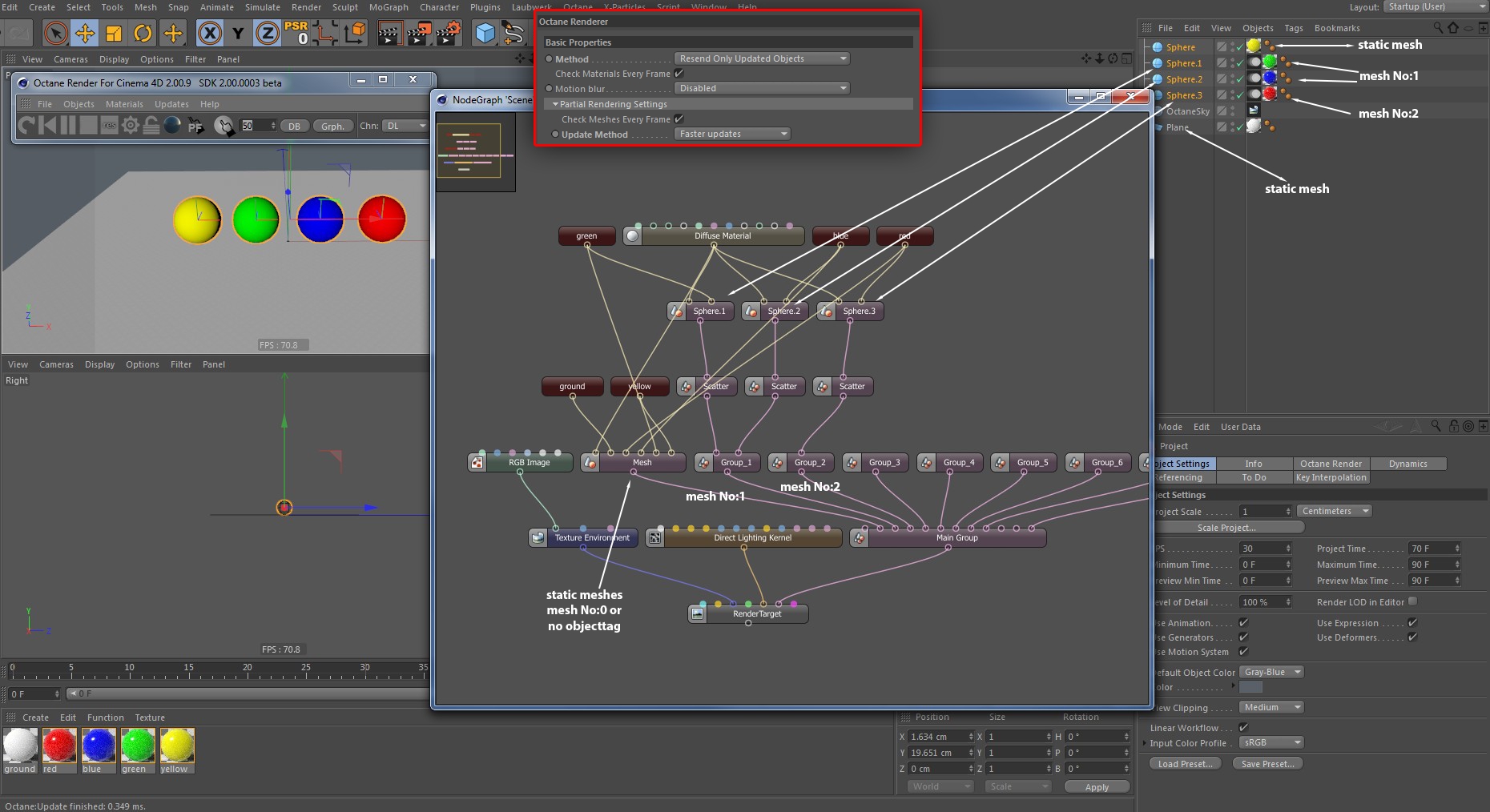Viewport: 1490px width, 812px height.
Task: Uncheck Use Animation checkbox
Action: coord(1243,622)
